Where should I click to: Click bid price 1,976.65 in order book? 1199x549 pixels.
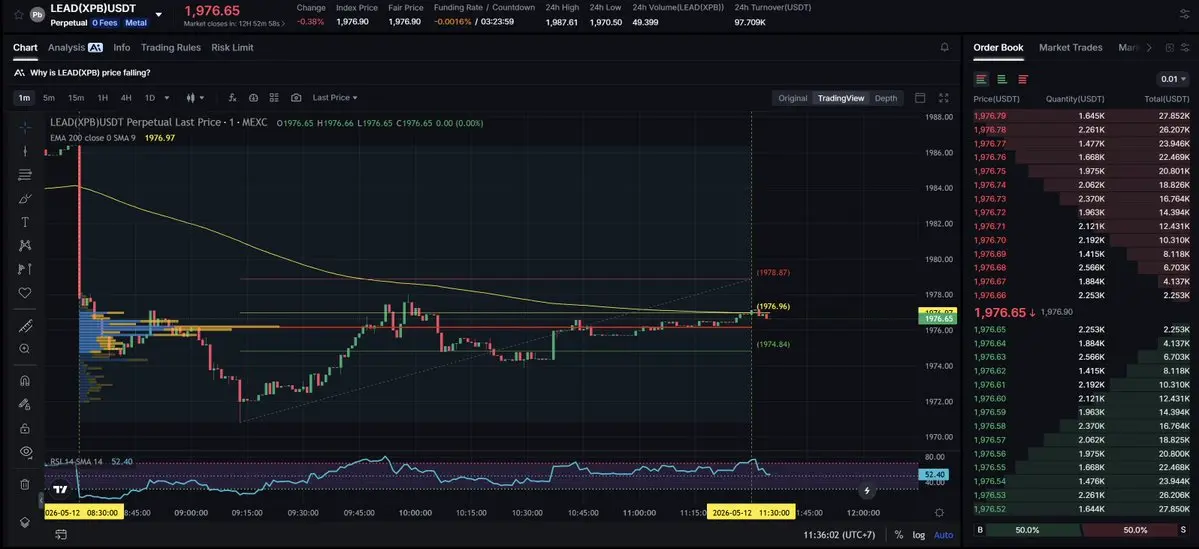point(989,330)
